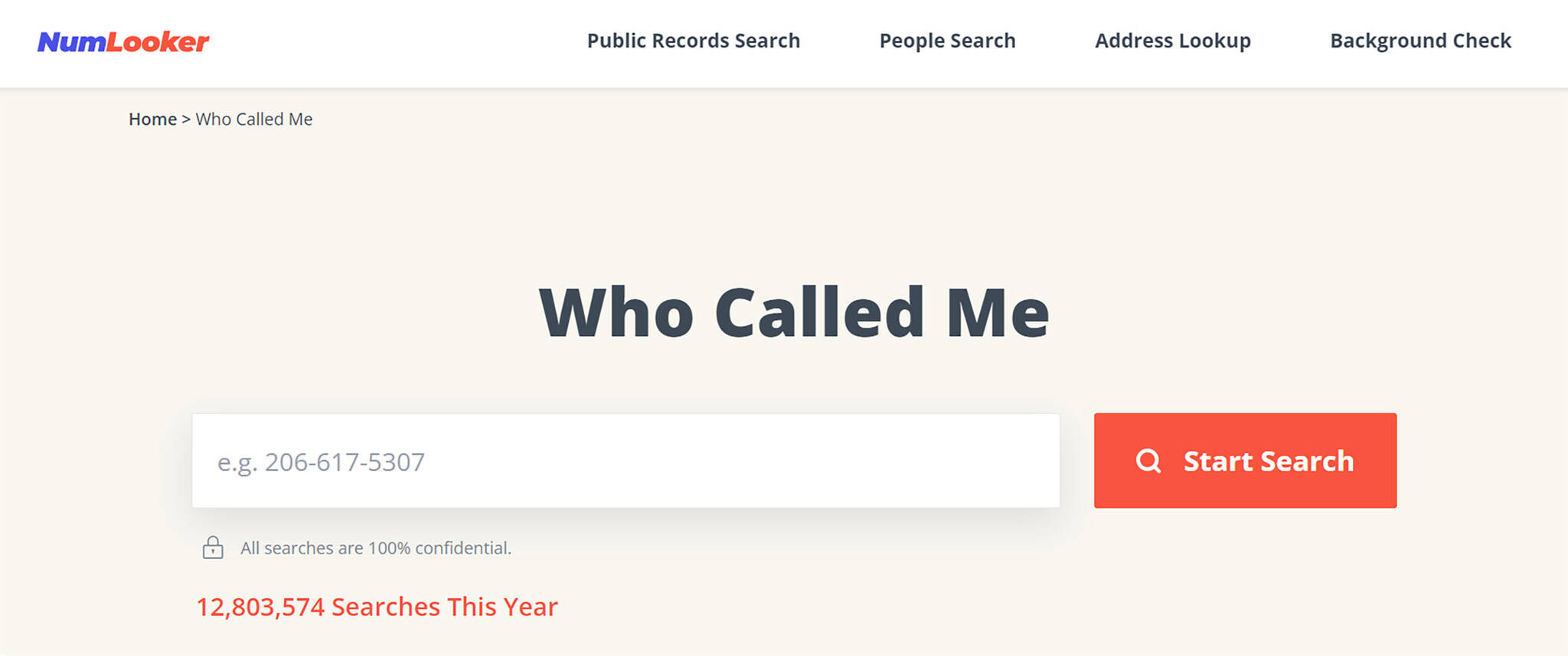The width and height of the screenshot is (1568, 656).
Task: Click the 100% confidential notice text
Action: [375, 548]
